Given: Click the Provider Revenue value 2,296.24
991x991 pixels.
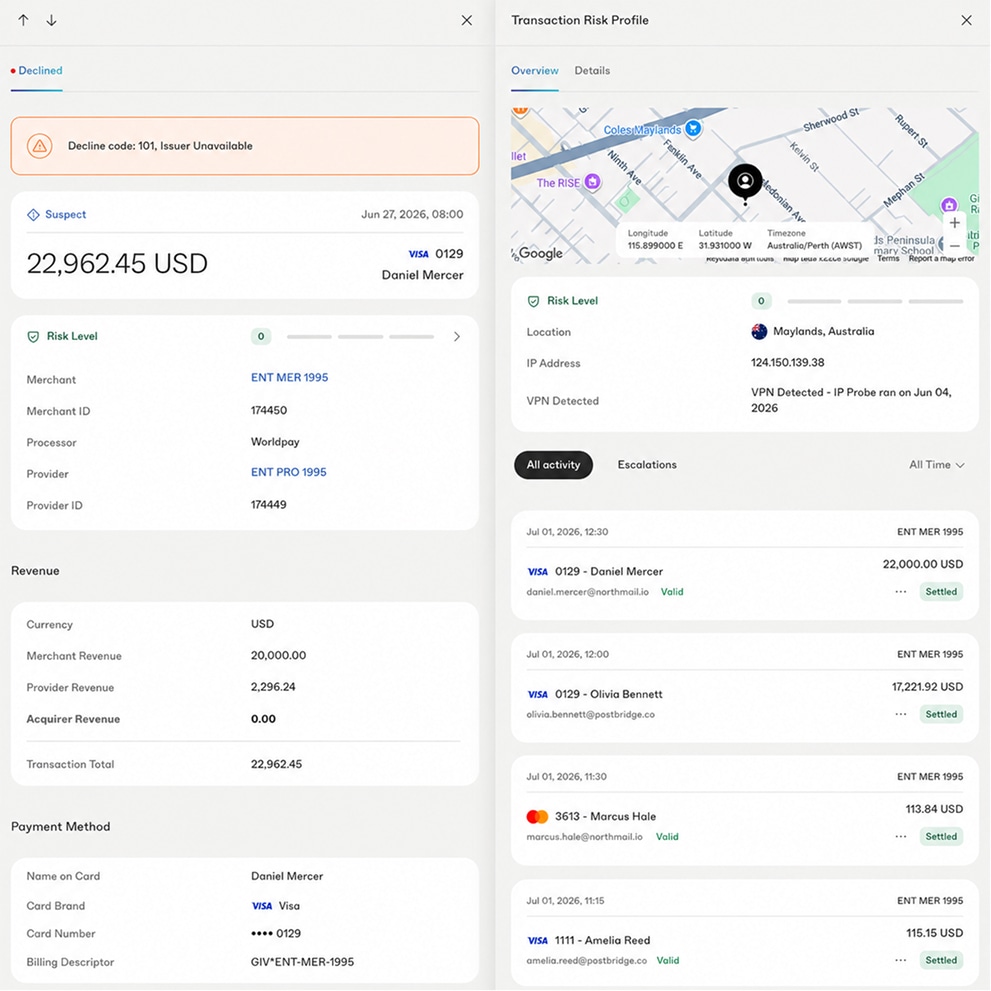Looking at the screenshot, I should click(273, 687).
